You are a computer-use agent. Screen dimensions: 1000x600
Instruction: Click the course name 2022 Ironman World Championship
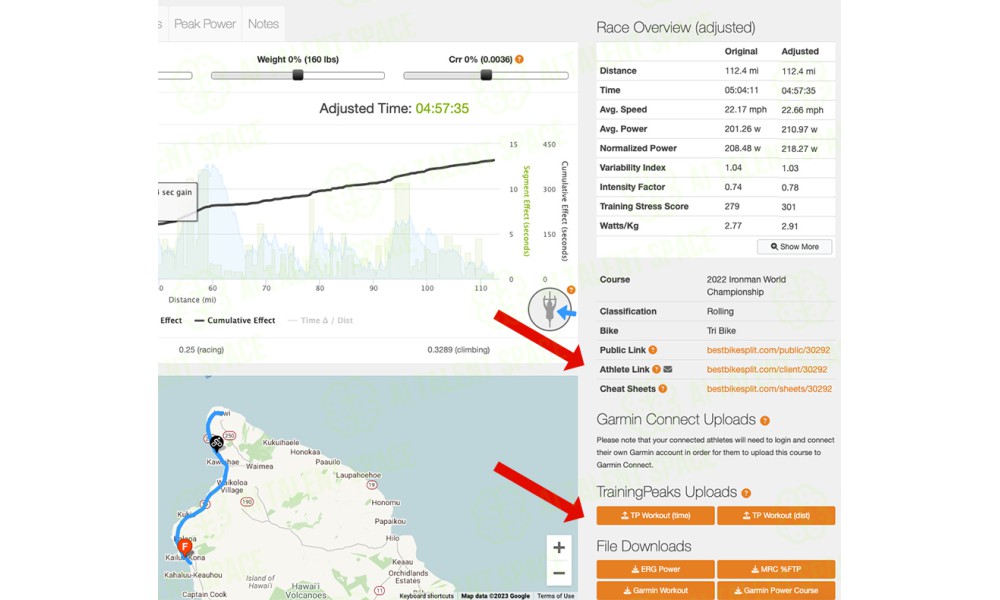coord(746,286)
